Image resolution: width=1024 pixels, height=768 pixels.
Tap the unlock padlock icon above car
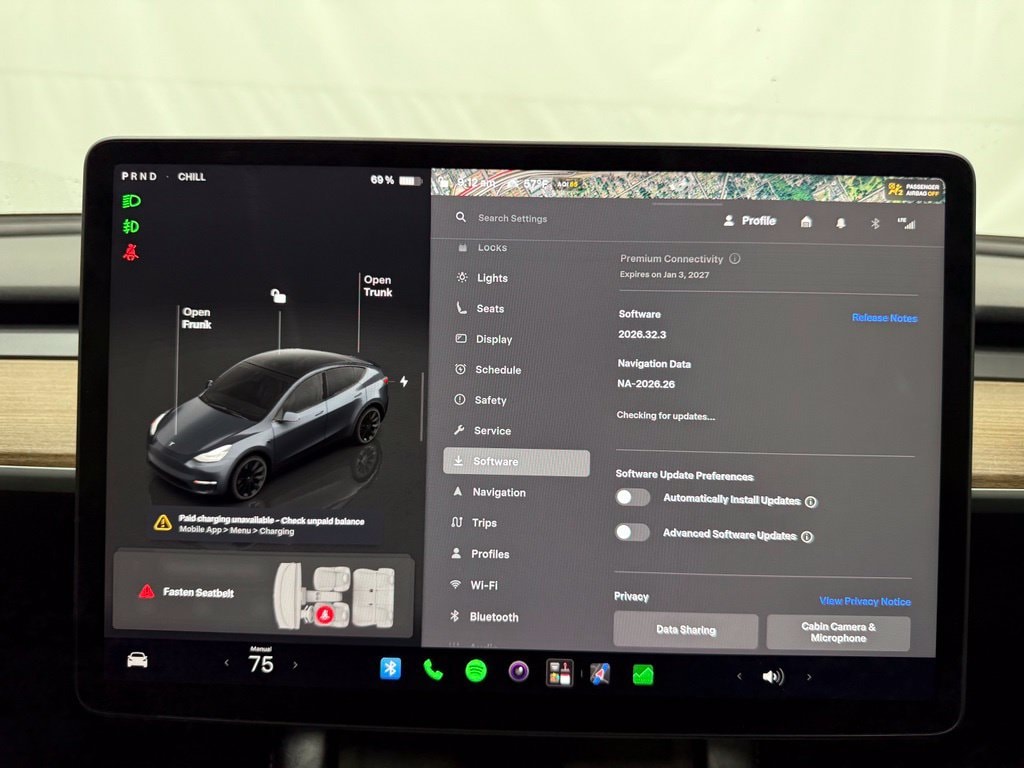pyautogui.click(x=279, y=296)
